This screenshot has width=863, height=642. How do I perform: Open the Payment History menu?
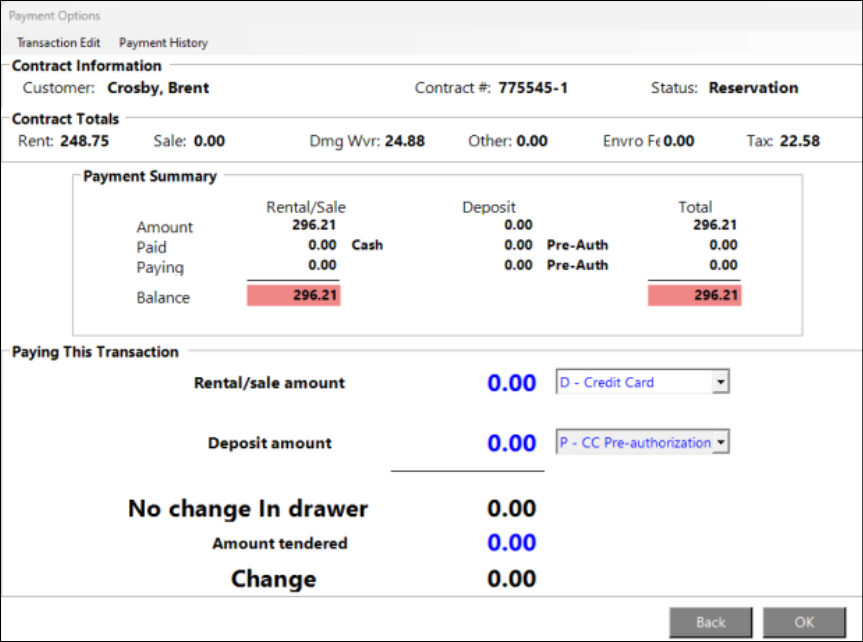coord(163,43)
